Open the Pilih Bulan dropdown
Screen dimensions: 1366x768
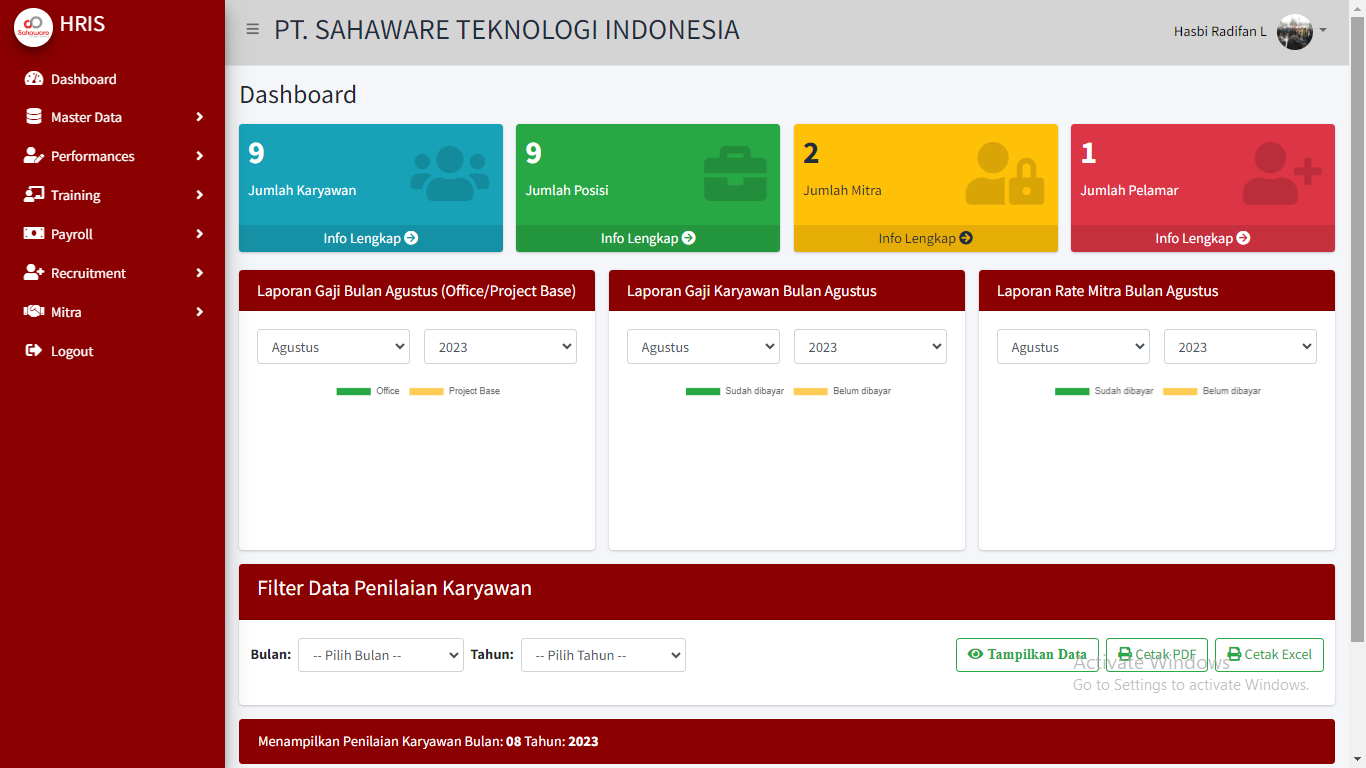coord(380,655)
